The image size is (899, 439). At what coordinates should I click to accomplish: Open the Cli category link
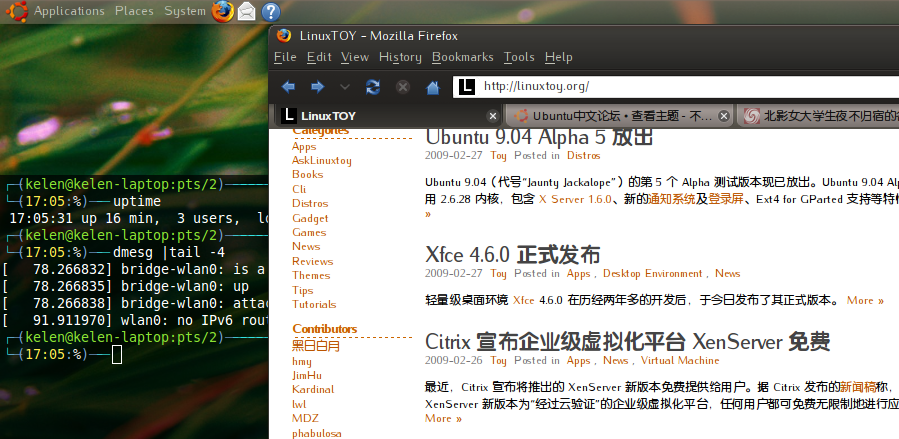coord(299,189)
